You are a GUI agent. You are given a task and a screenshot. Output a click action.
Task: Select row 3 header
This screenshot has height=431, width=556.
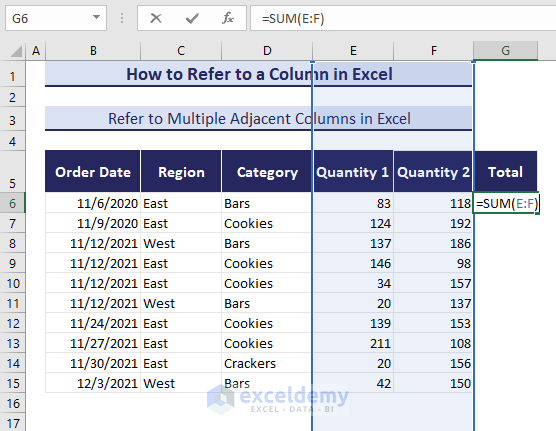(13, 120)
